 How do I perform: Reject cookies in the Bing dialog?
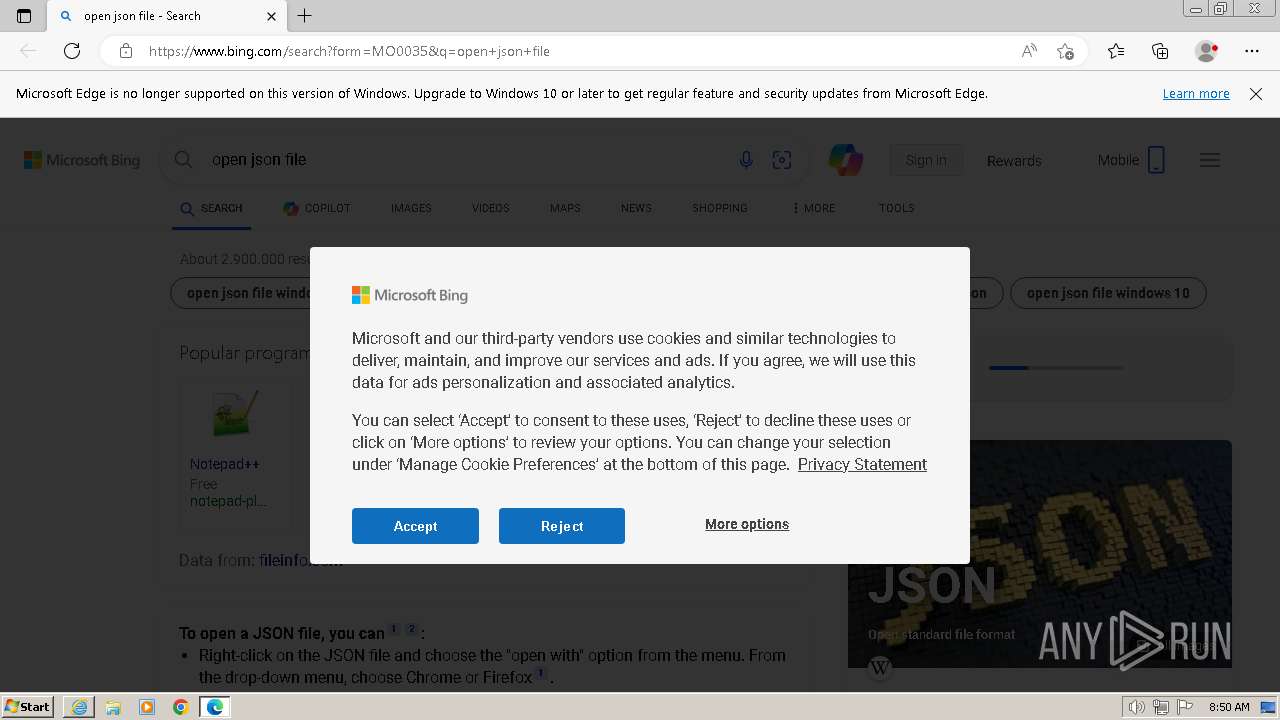click(x=562, y=526)
